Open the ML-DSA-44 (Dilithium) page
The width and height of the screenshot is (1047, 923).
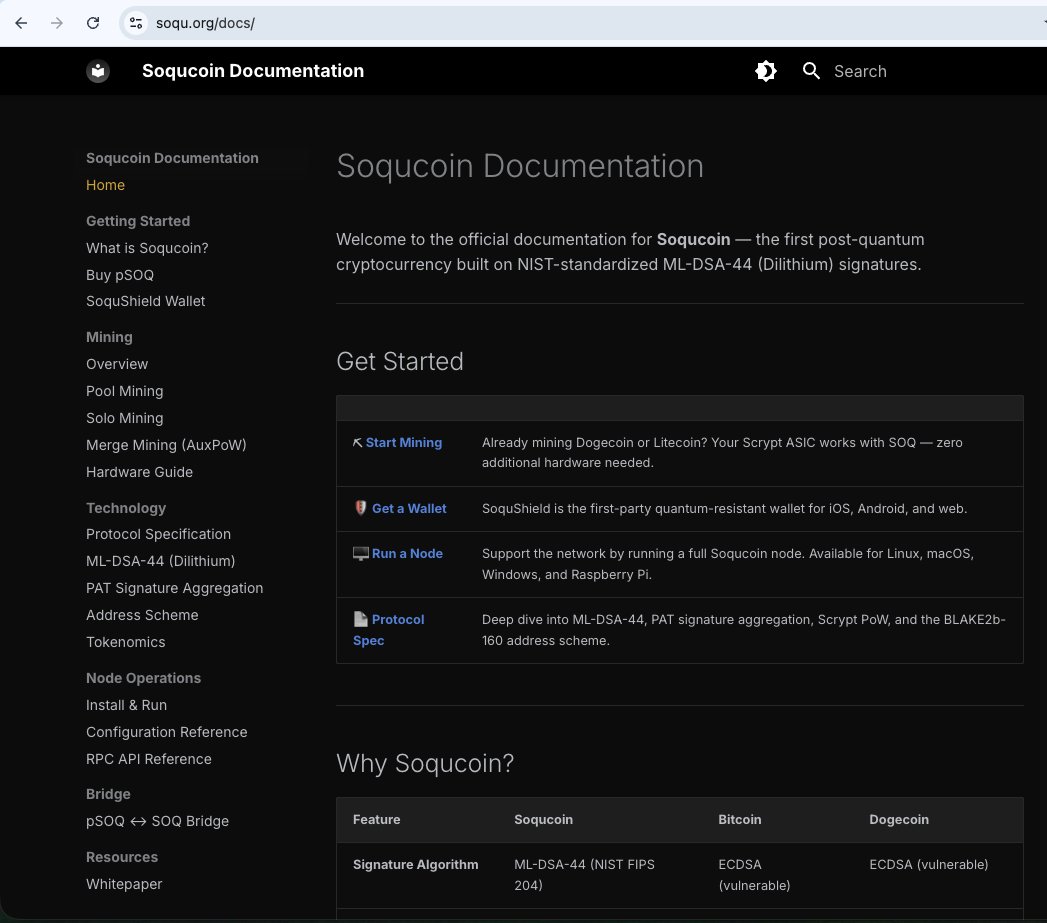click(x=160, y=561)
